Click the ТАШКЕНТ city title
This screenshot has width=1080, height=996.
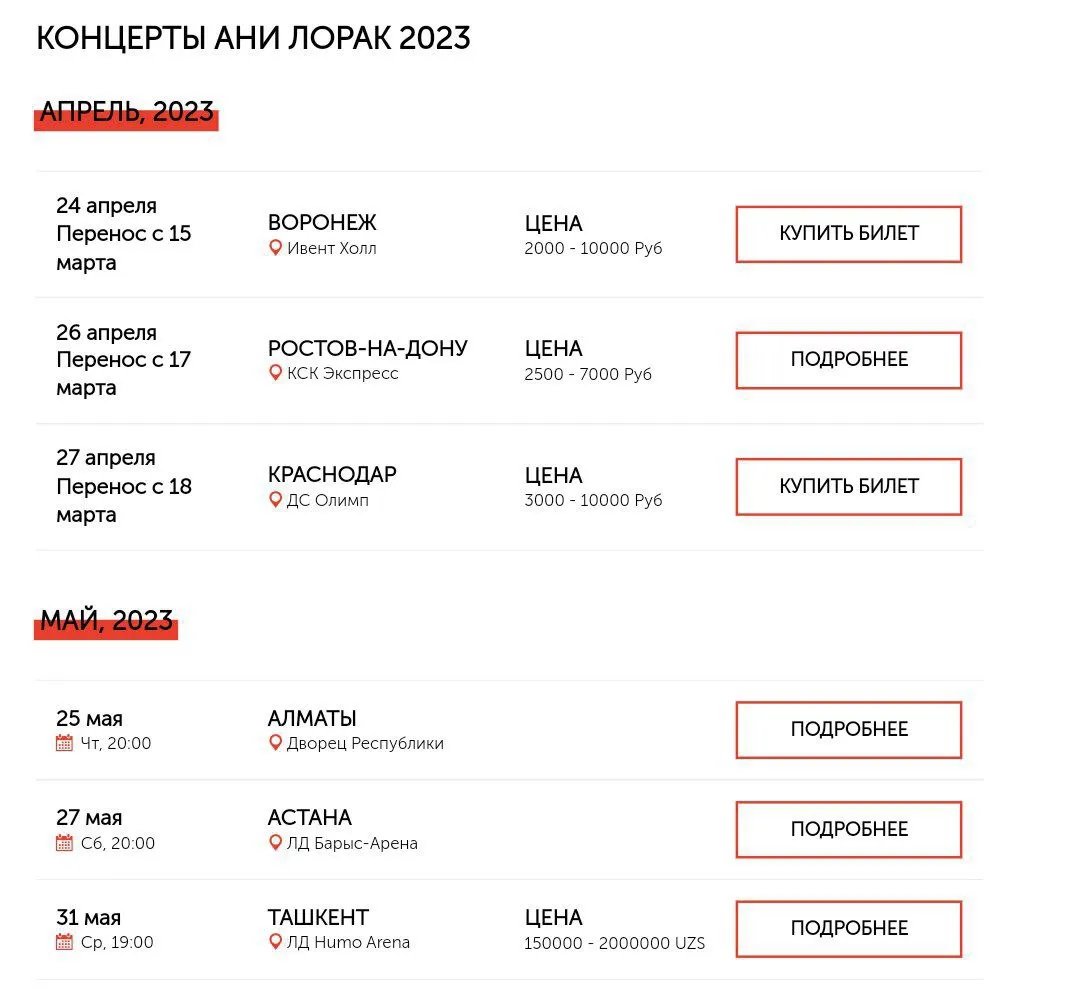click(318, 917)
